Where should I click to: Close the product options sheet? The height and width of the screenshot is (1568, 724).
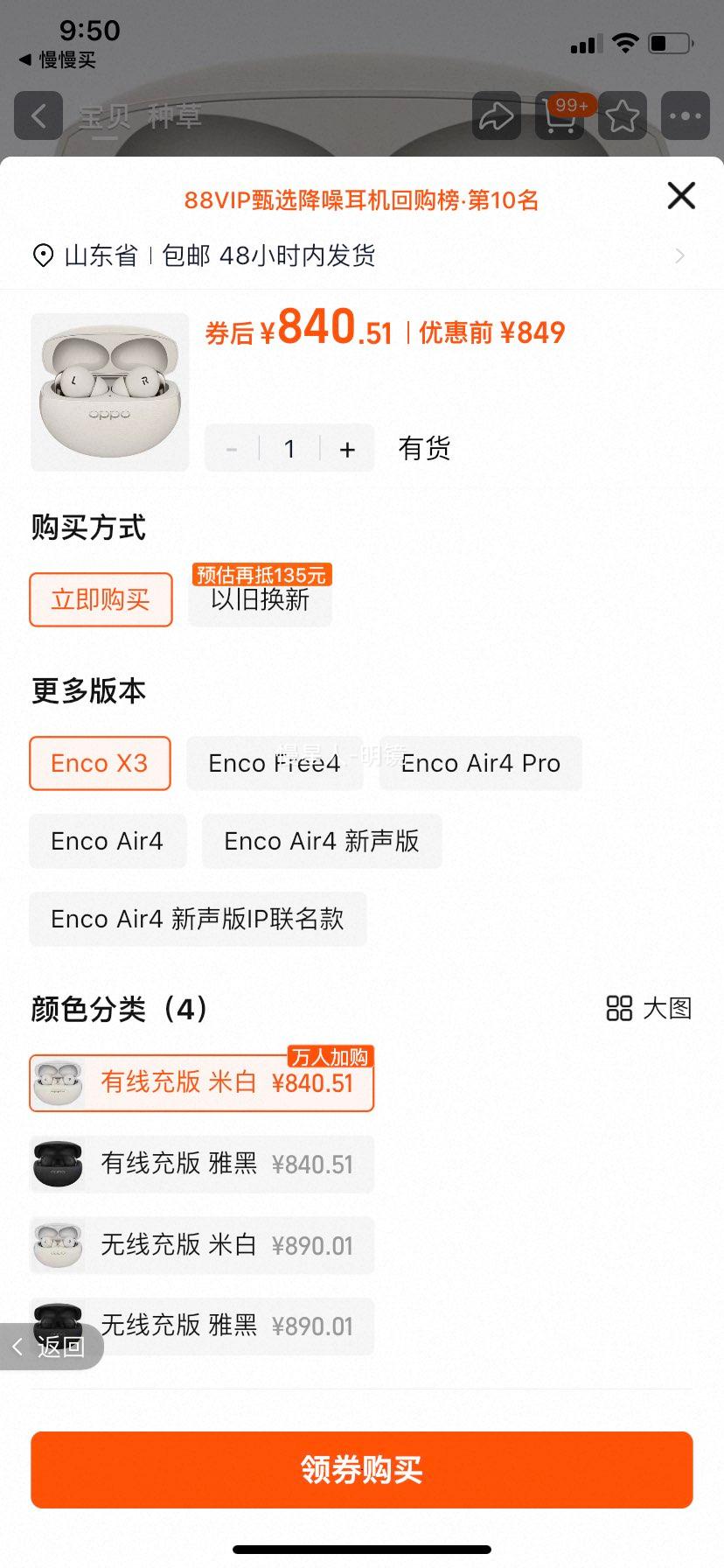(681, 195)
